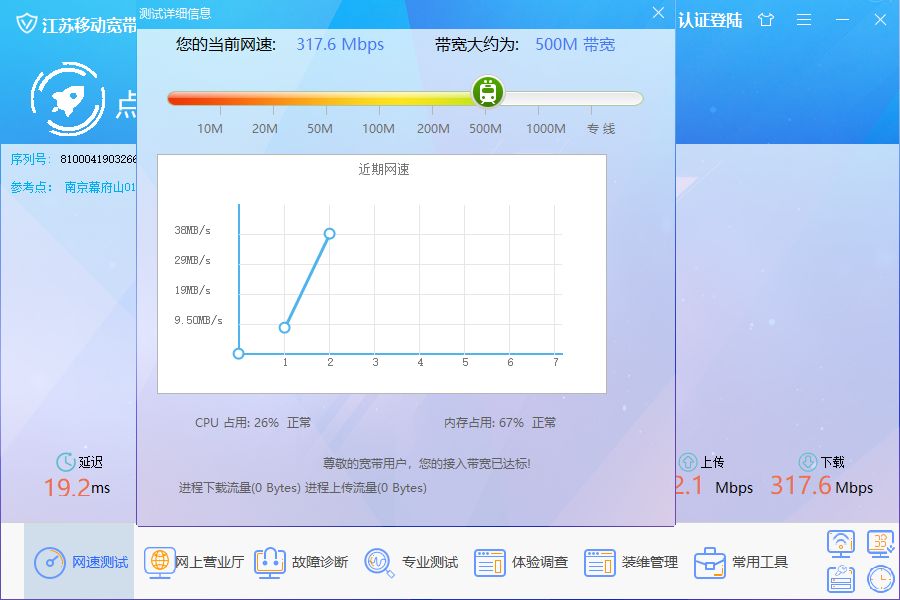Click the 近期网速 chart title
The height and width of the screenshot is (600, 900).
[x=383, y=169]
